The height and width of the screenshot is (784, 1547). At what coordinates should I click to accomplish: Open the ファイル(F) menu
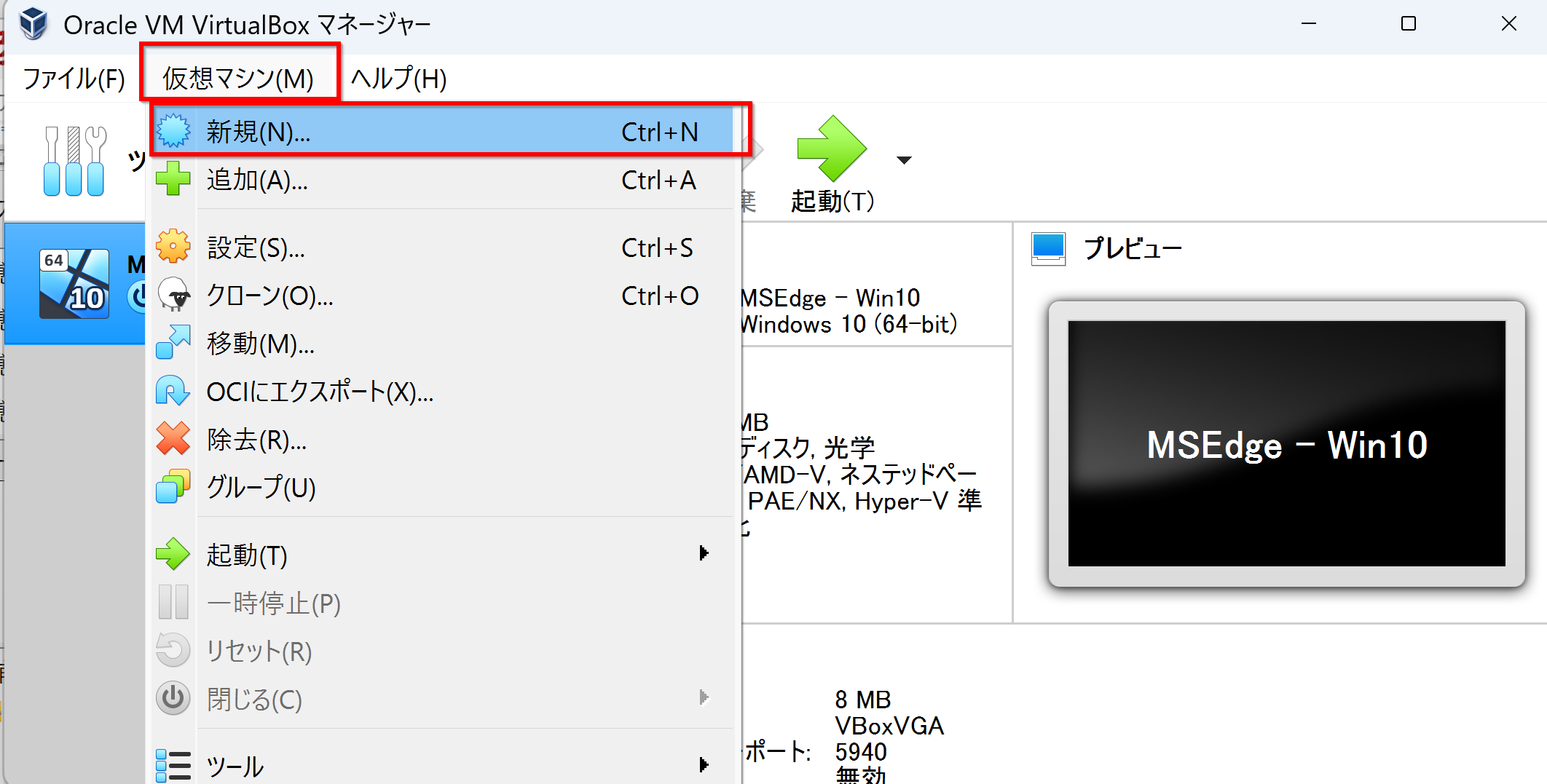(74, 78)
